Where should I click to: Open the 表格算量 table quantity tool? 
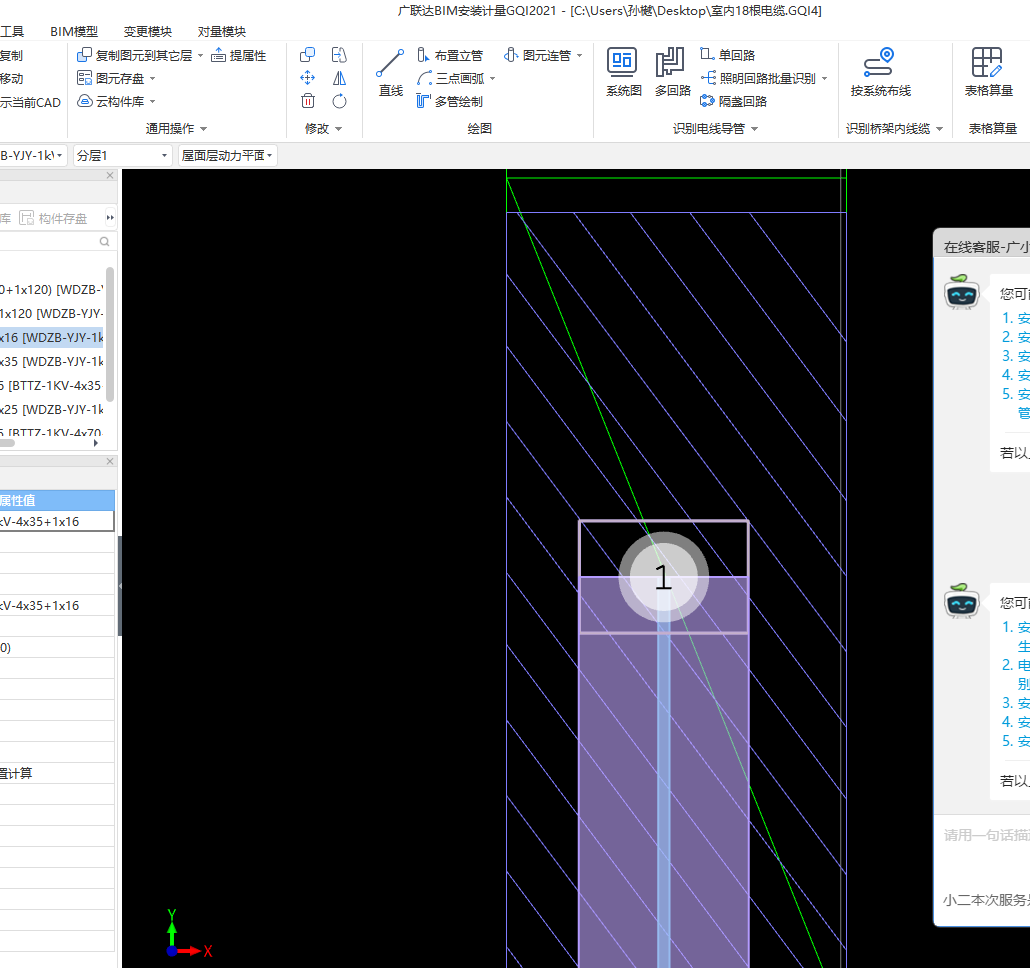pyautogui.click(x=988, y=73)
